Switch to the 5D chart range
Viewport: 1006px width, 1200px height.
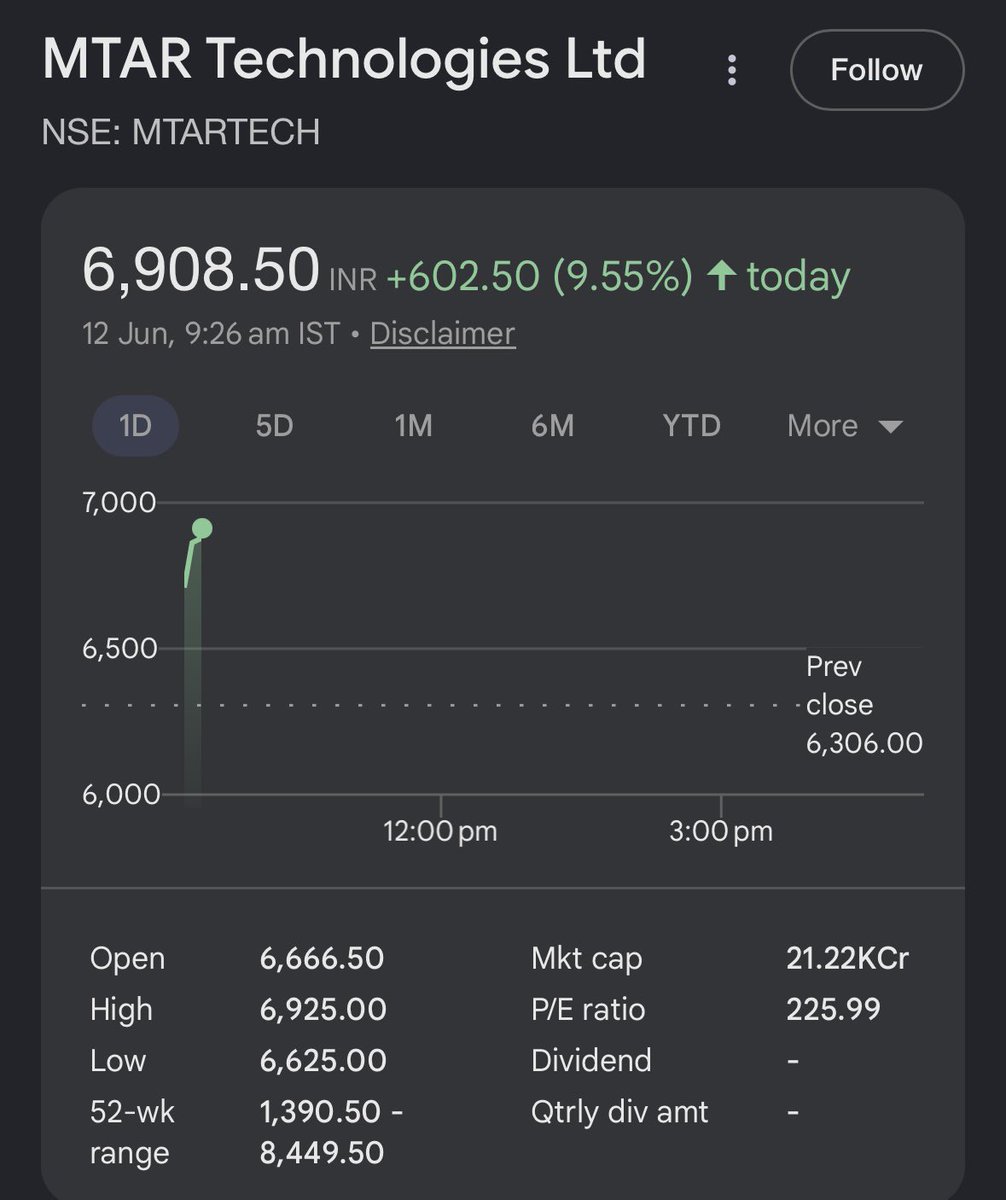click(274, 426)
